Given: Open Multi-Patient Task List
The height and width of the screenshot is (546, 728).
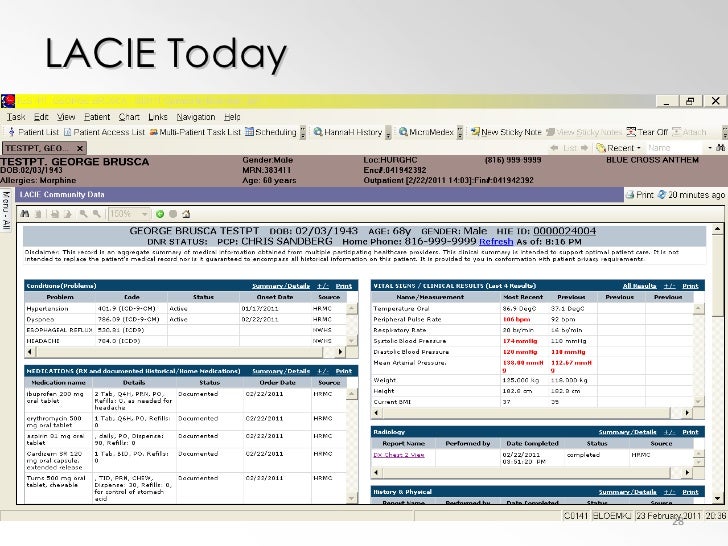Looking at the screenshot, I should tap(195, 132).
